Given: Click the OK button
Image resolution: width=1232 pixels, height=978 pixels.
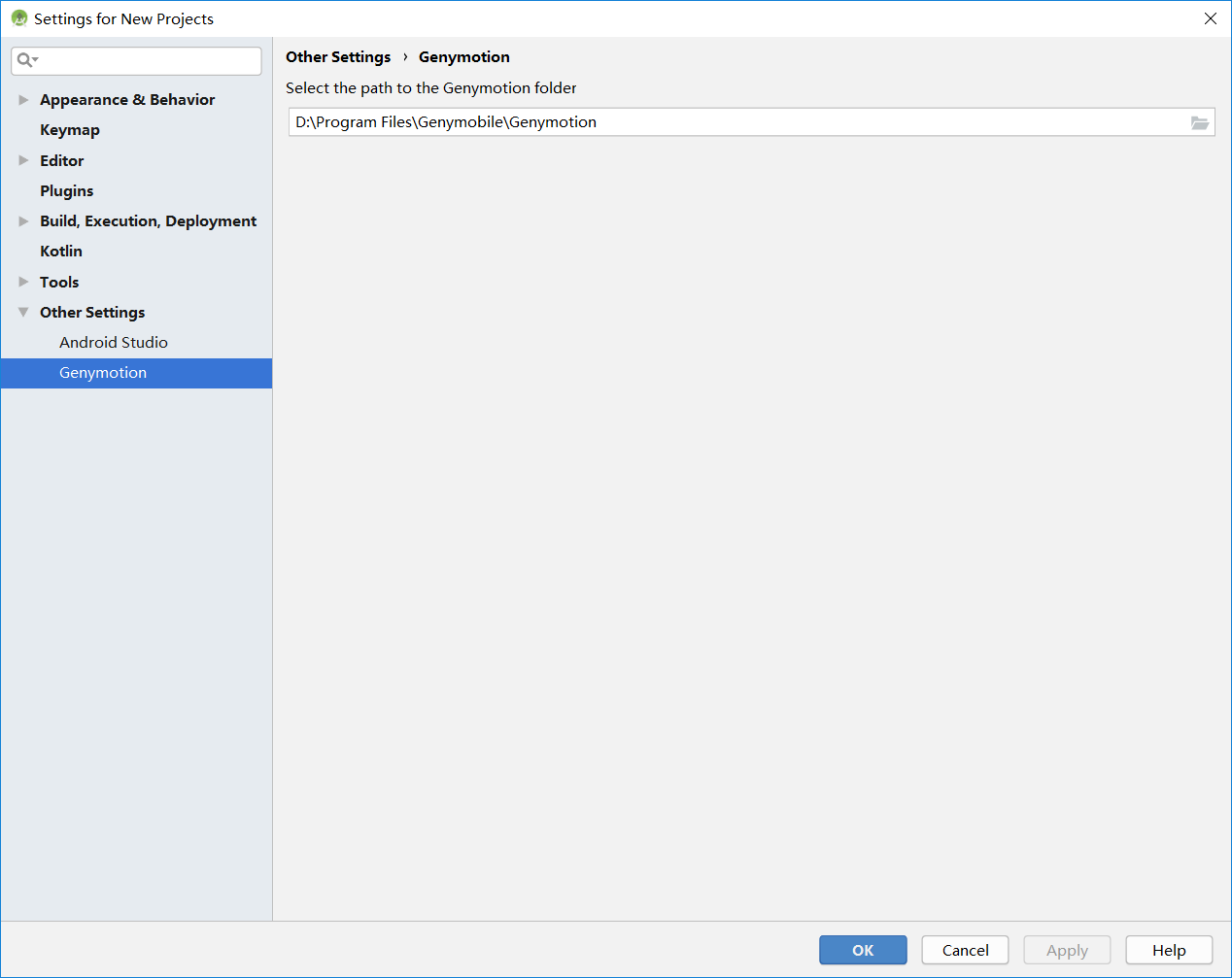Looking at the screenshot, I should [863, 950].
